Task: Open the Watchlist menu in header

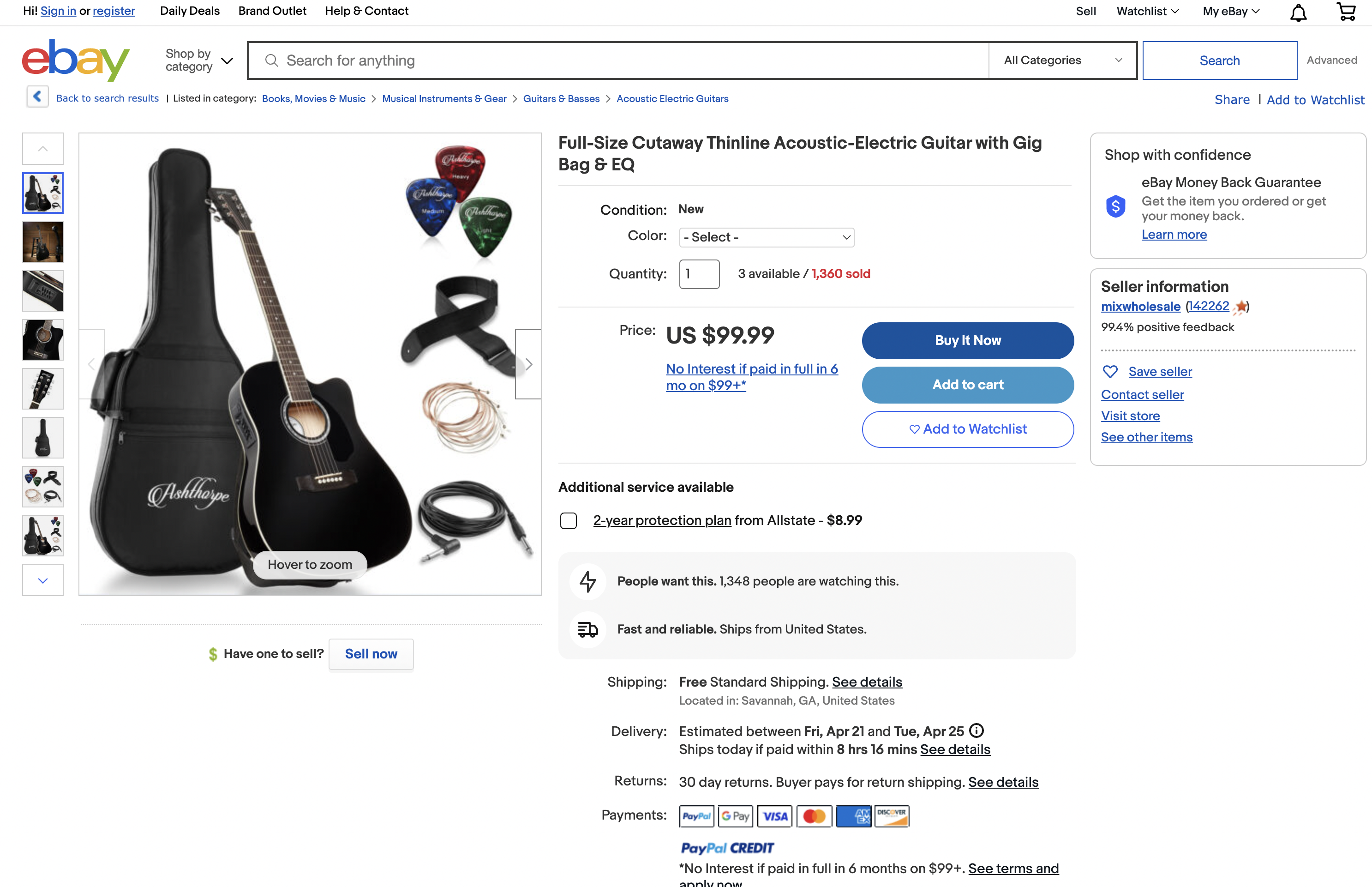Action: tap(1148, 11)
